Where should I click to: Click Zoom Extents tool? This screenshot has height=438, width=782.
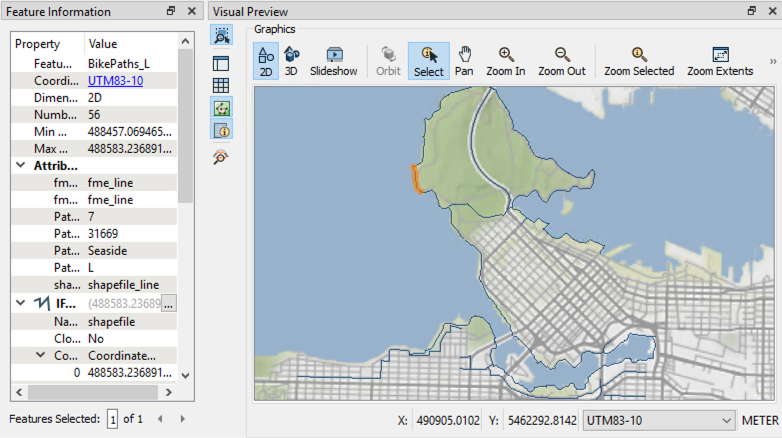720,61
